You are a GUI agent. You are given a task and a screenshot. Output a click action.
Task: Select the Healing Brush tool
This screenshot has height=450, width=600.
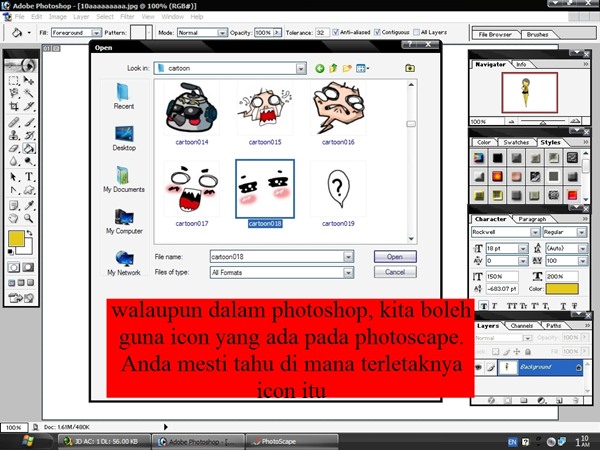click(x=14, y=122)
